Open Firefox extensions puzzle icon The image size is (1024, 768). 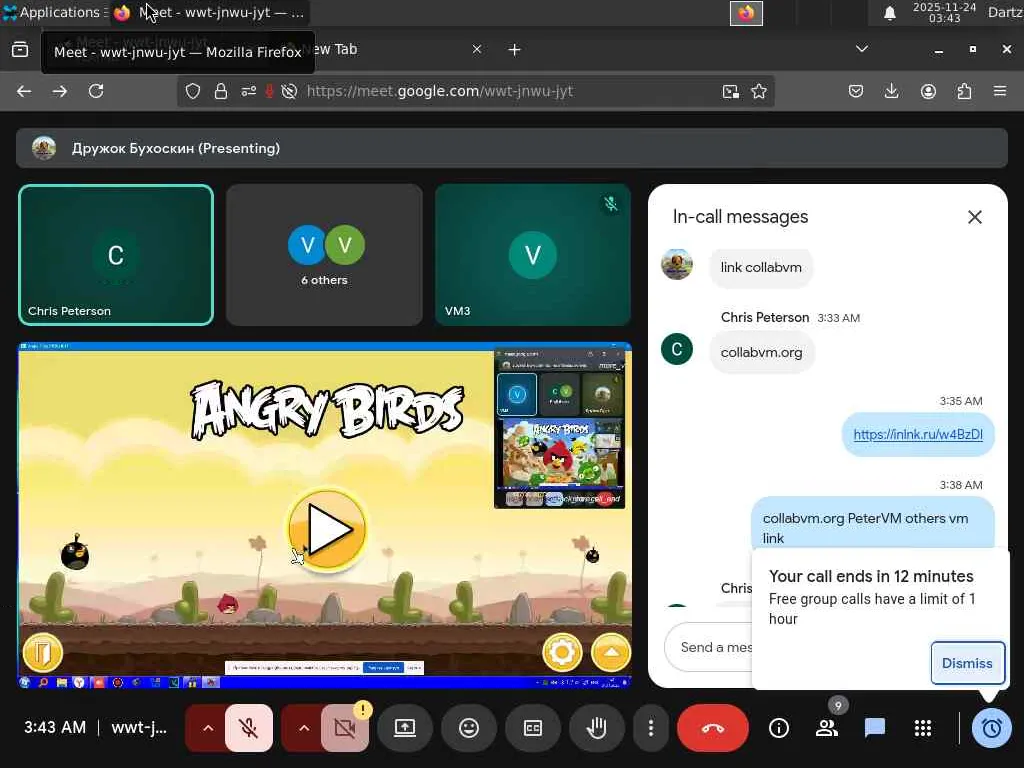point(964,91)
